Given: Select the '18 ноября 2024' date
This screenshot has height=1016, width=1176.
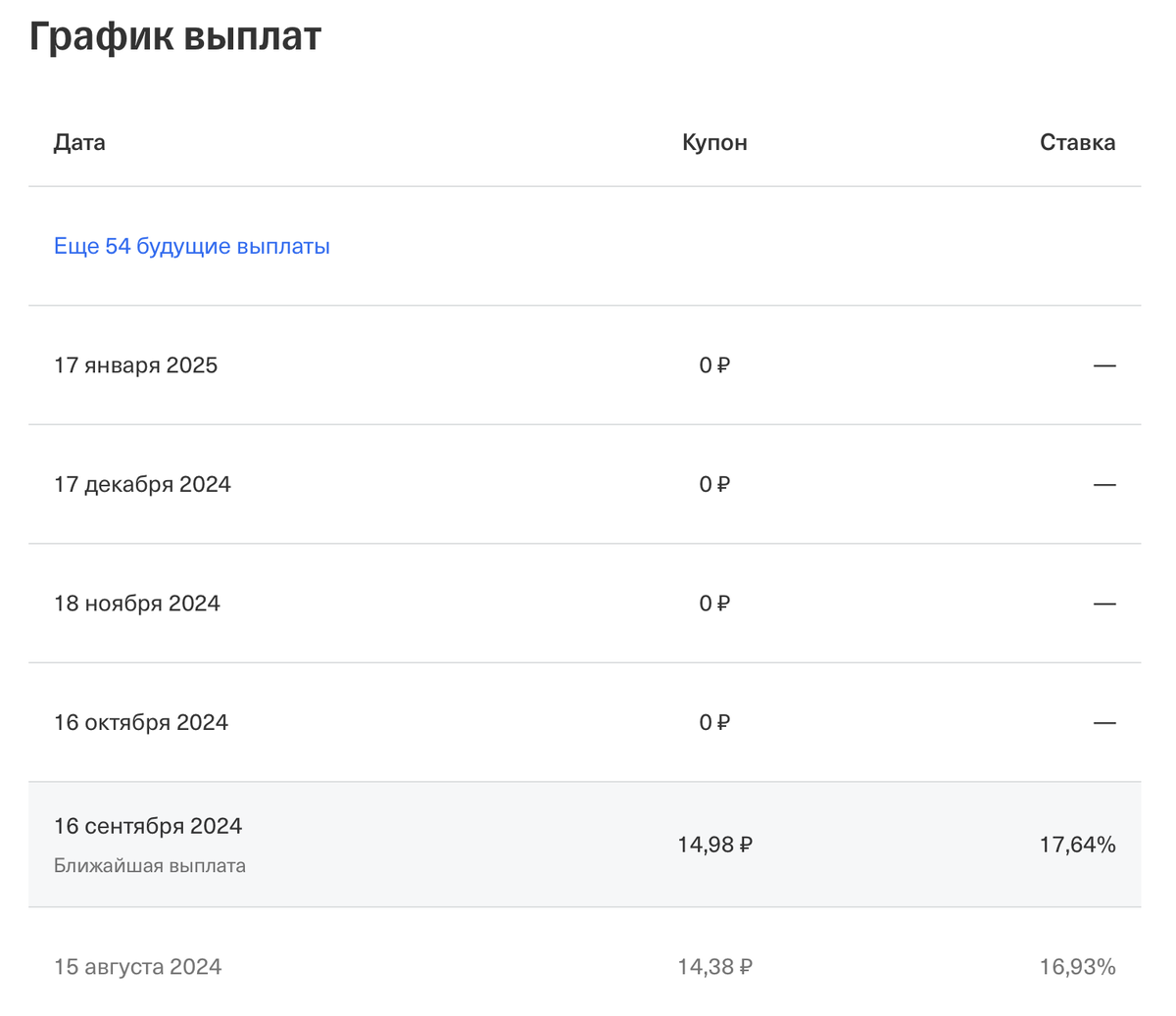Looking at the screenshot, I should [137, 604].
